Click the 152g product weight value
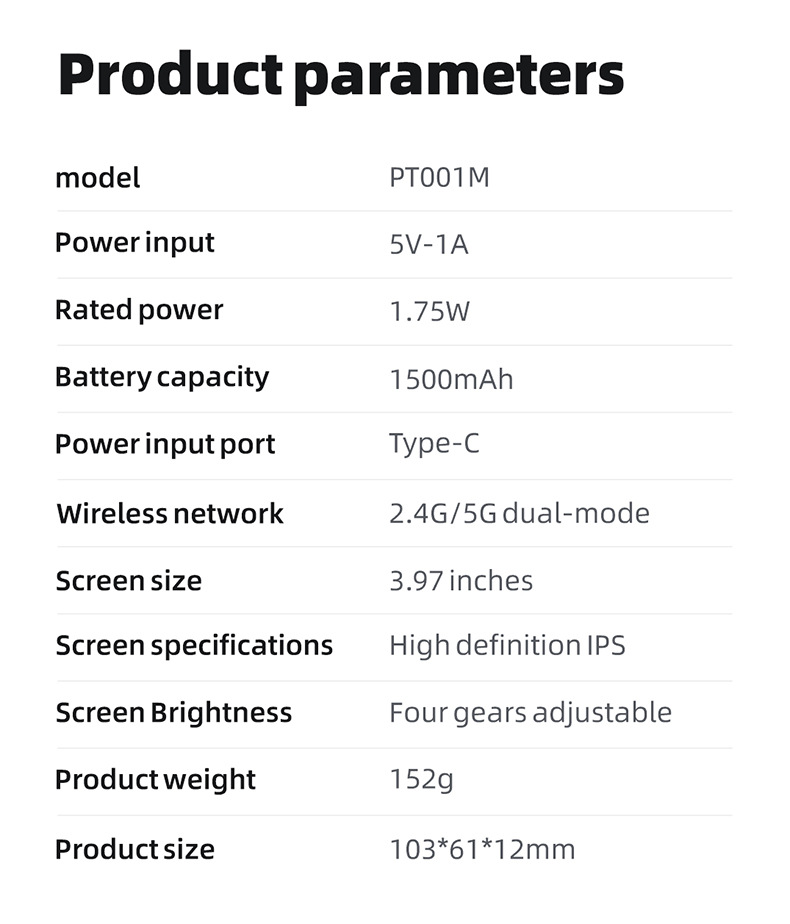The width and height of the screenshot is (790, 924). (421, 780)
